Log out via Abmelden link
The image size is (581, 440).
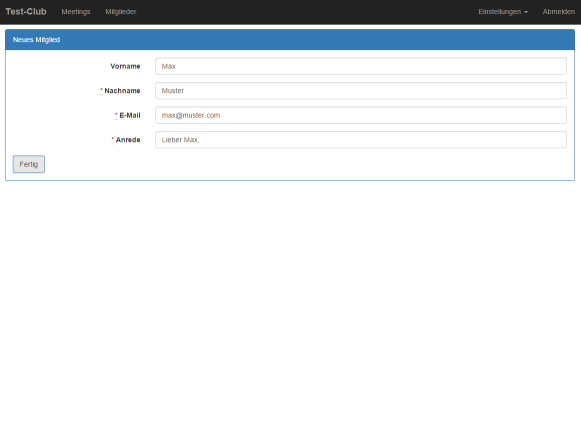(x=559, y=12)
